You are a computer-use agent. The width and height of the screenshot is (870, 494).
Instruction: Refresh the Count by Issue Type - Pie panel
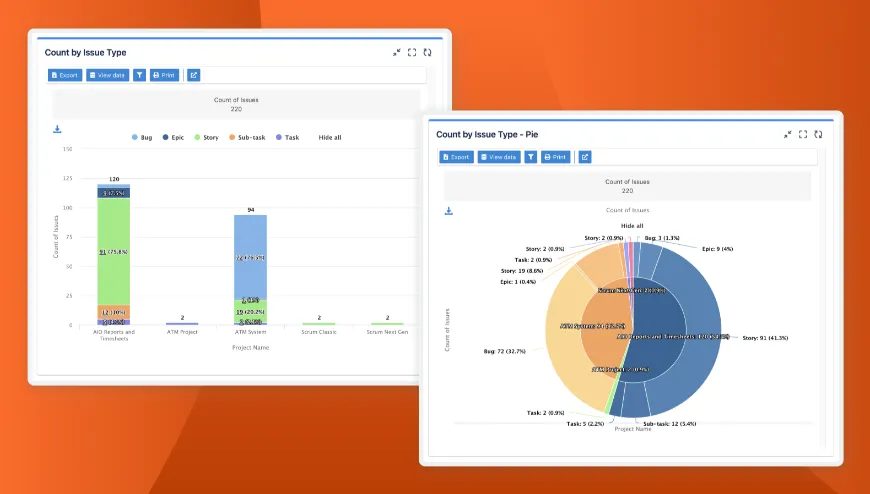click(818, 134)
